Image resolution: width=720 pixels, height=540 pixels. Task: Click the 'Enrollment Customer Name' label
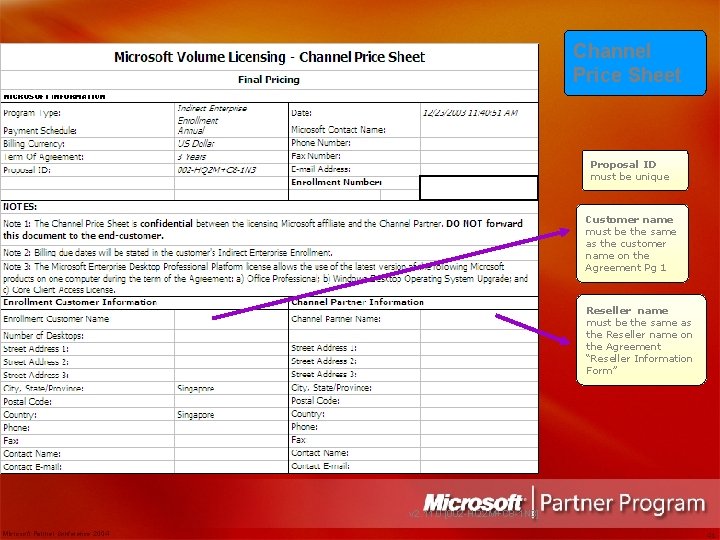click(x=56, y=319)
